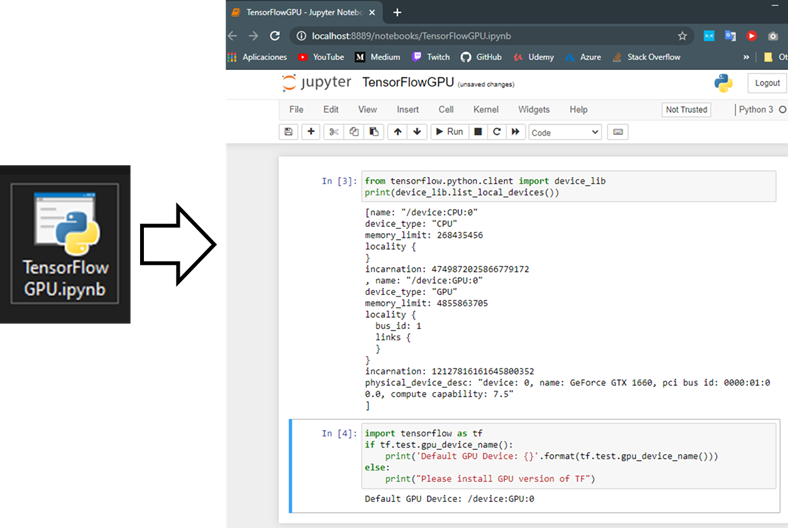Open the Medium bookmark
Screen dimensions: 788x528
click(x=377, y=57)
